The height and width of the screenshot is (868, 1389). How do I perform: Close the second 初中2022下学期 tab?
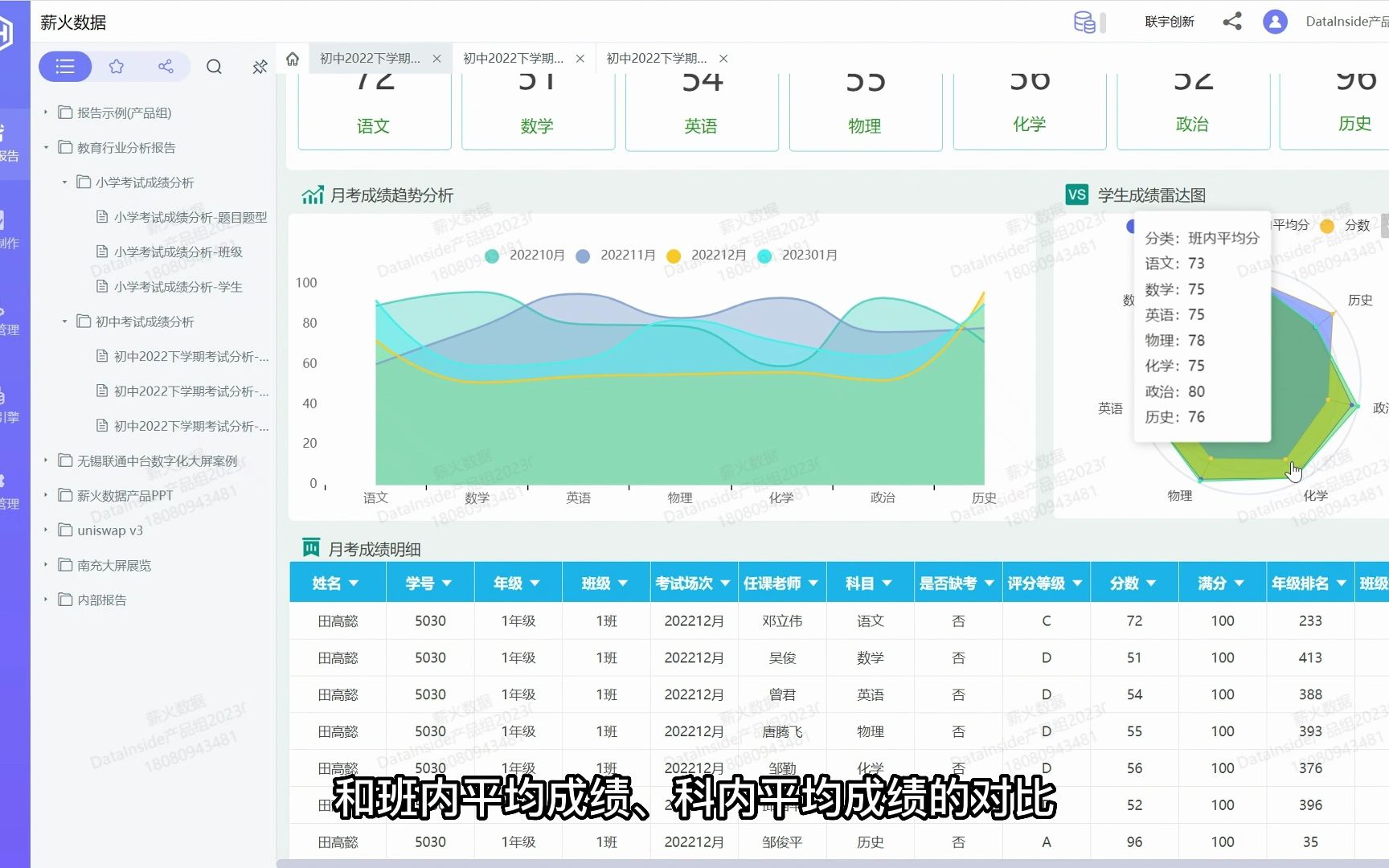pyautogui.click(x=580, y=59)
